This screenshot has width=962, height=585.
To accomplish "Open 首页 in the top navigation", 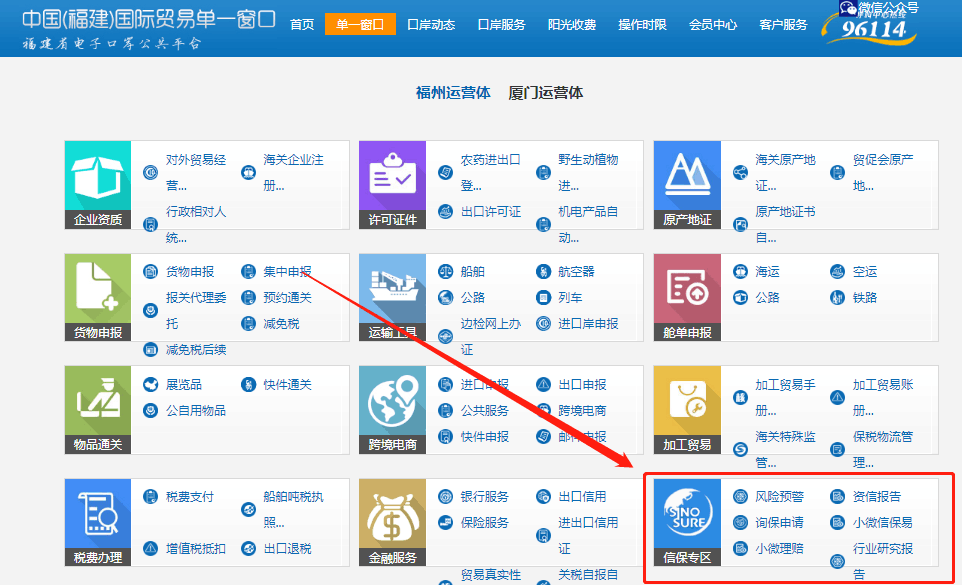I will [302, 24].
